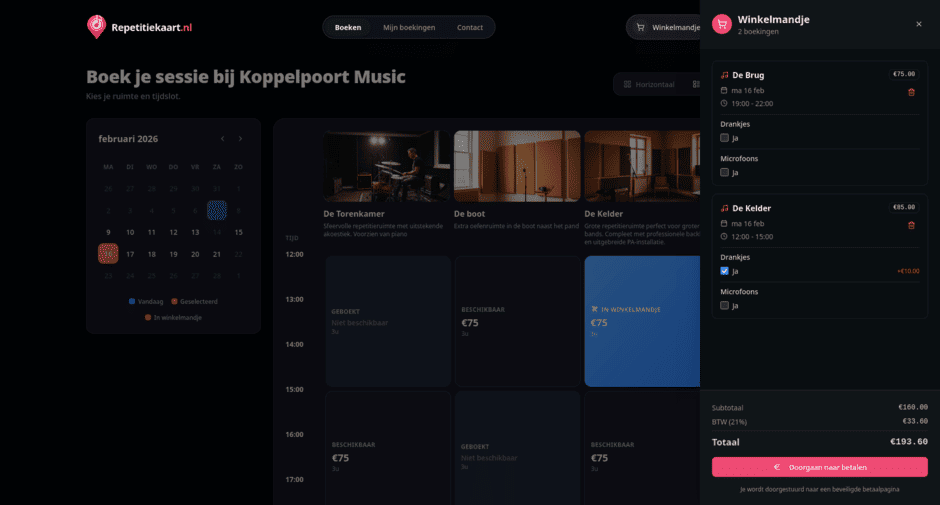Image resolution: width=940 pixels, height=505 pixels.
Task: Go to next month in calendar
Action: pyautogui.click(x=240, y=139)
